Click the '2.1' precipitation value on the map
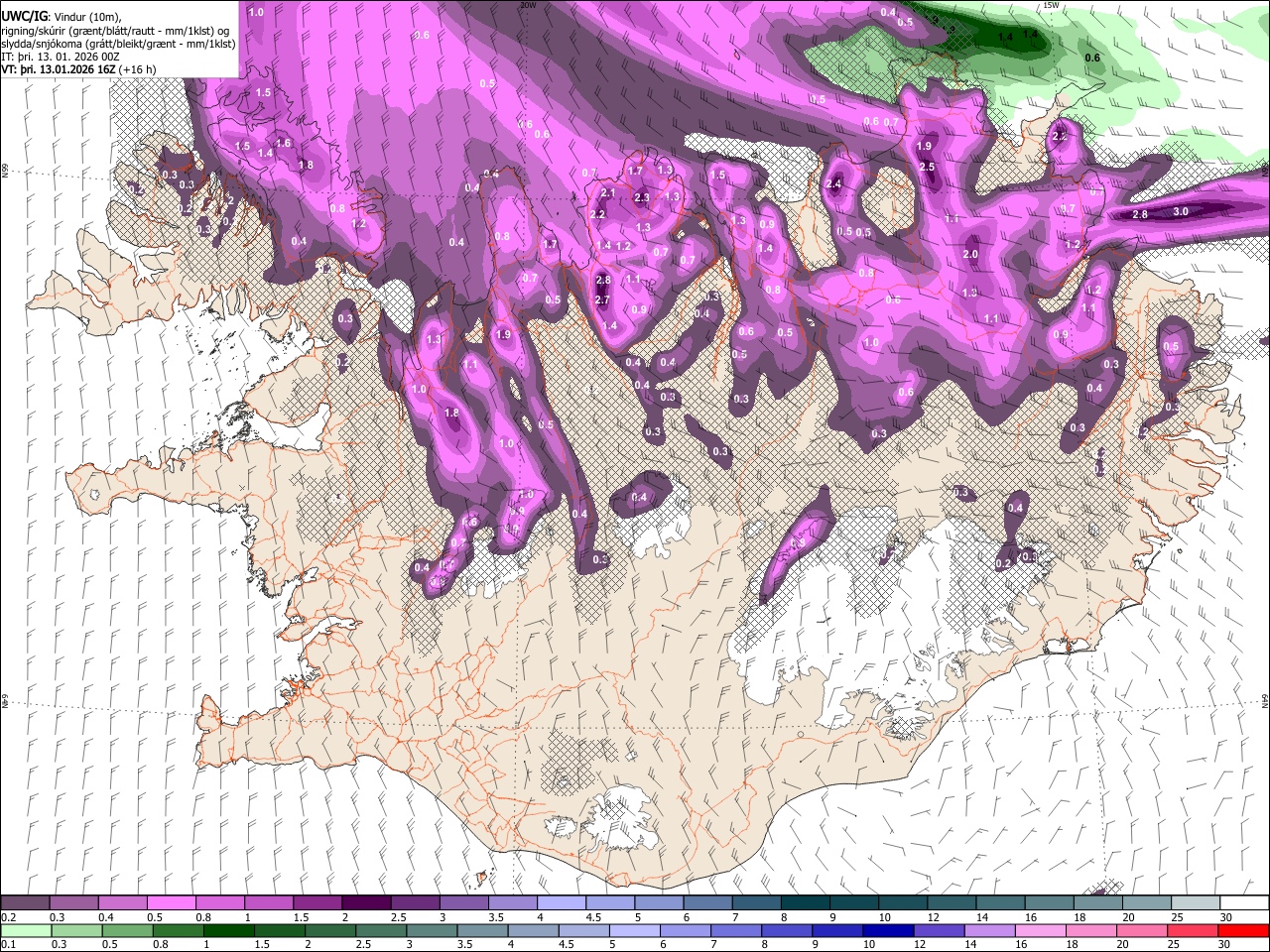Image resolution: width=1270 pixels, height=952 pixels. point(608,192)
